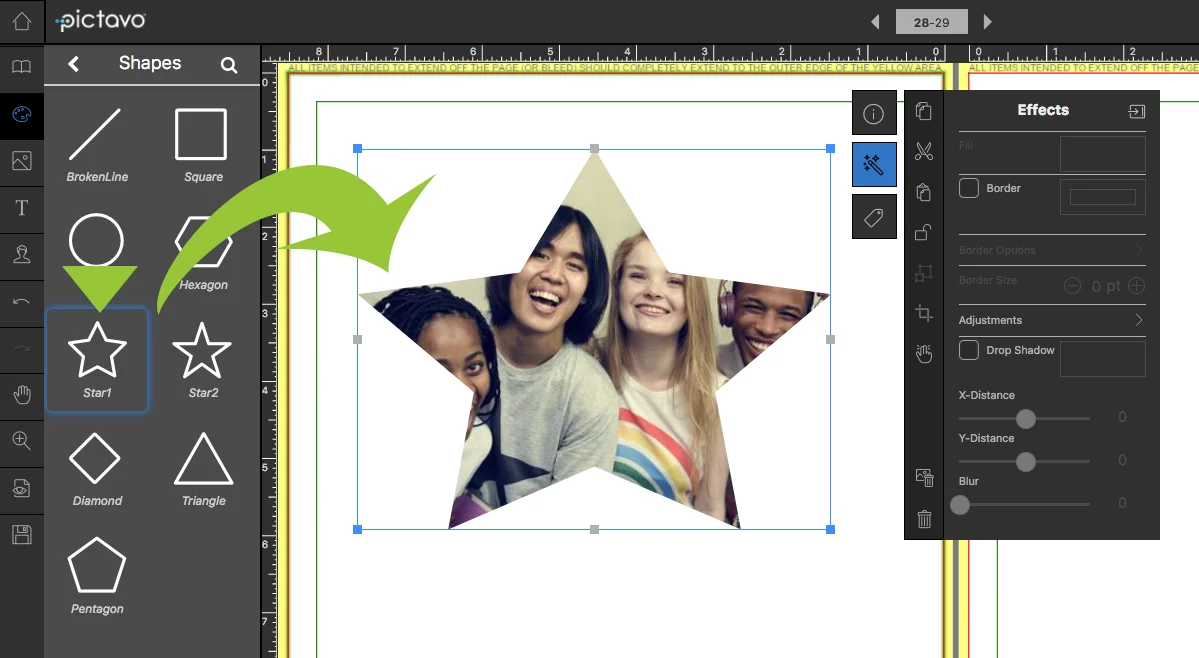Click the trash delete icon
This screenshot has height=658, width=1199.
[924, 519]
